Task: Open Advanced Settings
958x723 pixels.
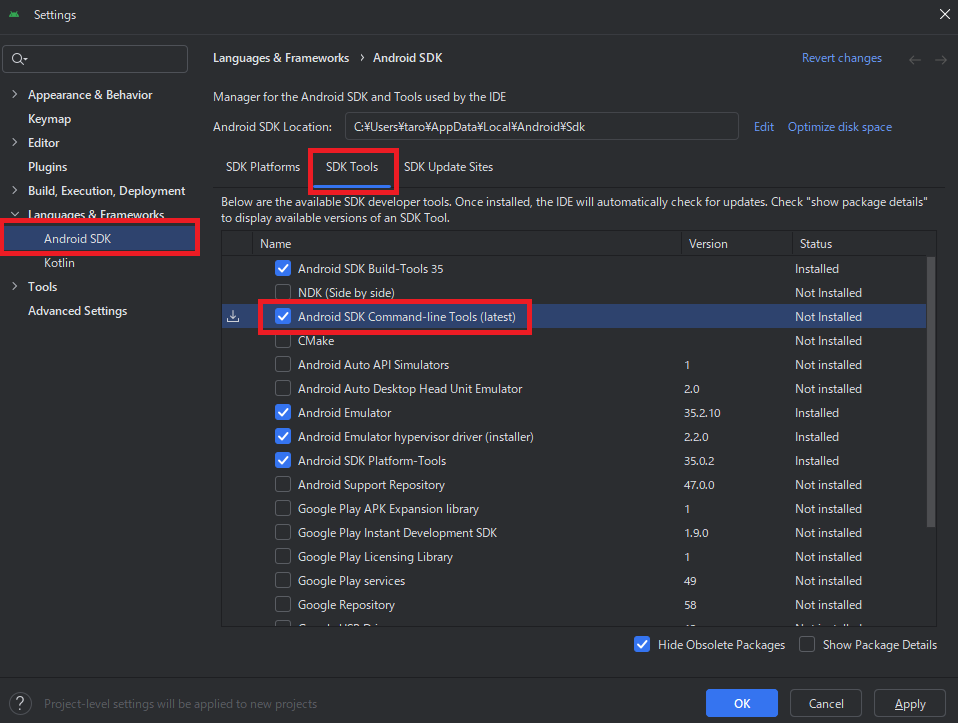Action: click(78, 310)
